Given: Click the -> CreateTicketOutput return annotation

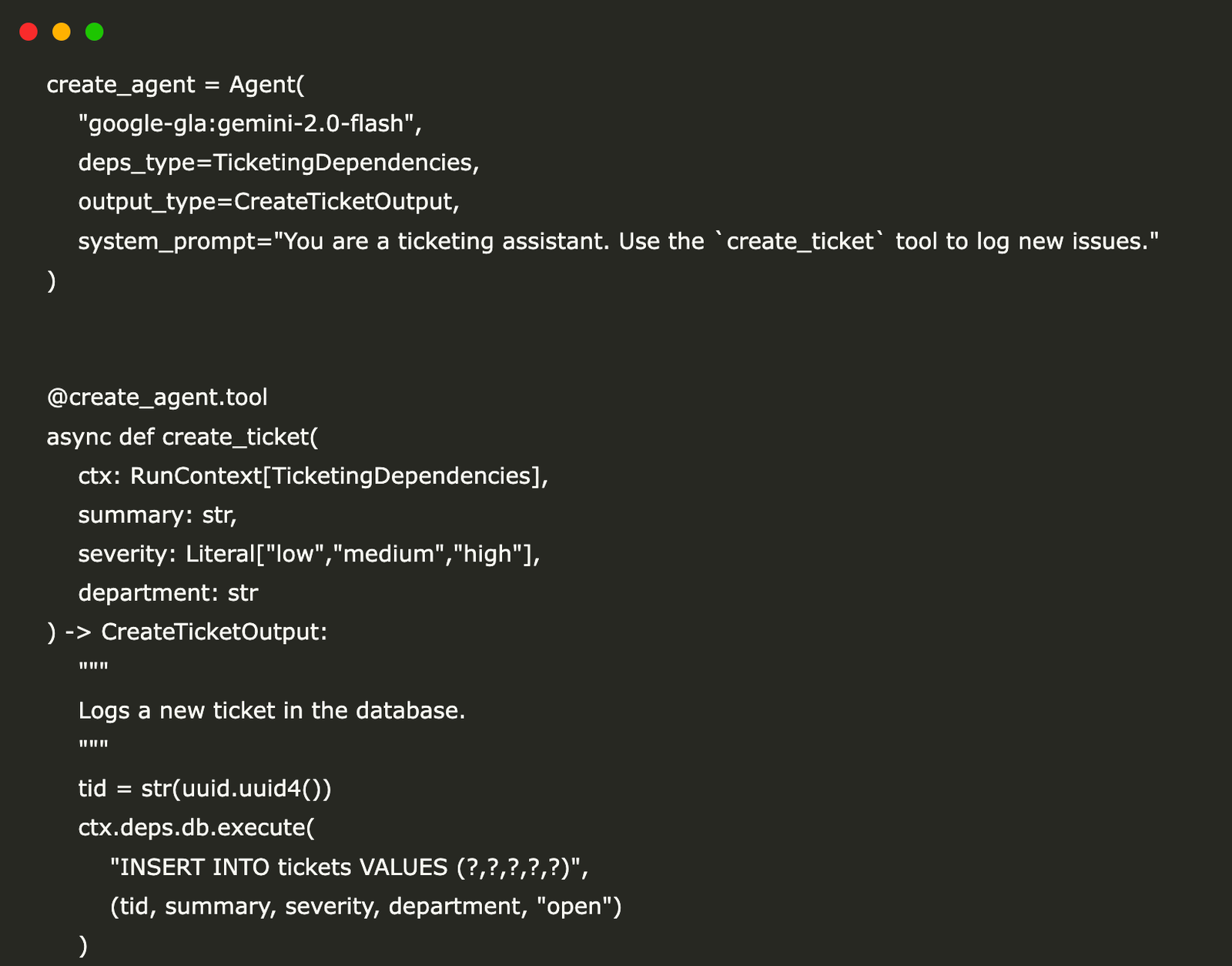Looking at the screenshot, I should point(197,632).
